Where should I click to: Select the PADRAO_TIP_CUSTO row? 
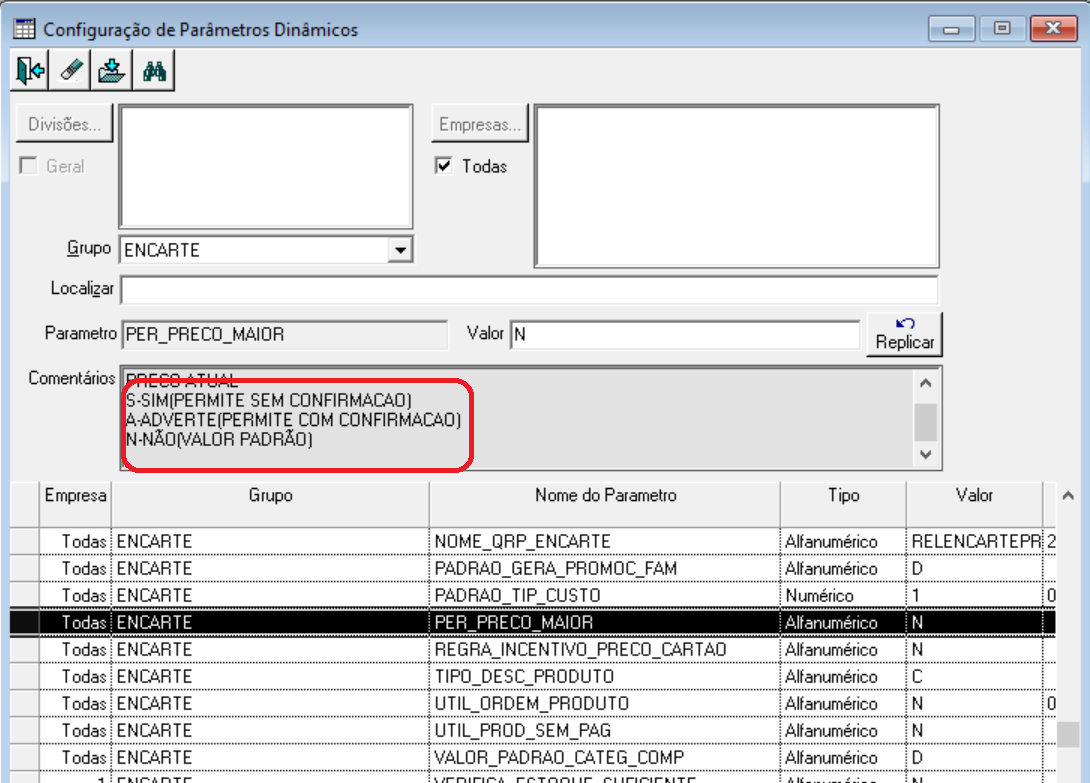(533, 595)
